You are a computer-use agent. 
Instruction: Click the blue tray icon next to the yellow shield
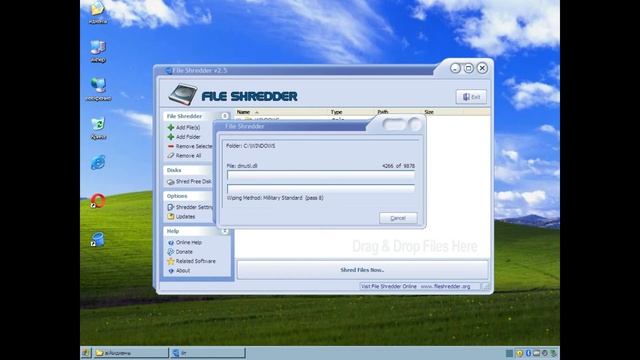click(528, 353)
